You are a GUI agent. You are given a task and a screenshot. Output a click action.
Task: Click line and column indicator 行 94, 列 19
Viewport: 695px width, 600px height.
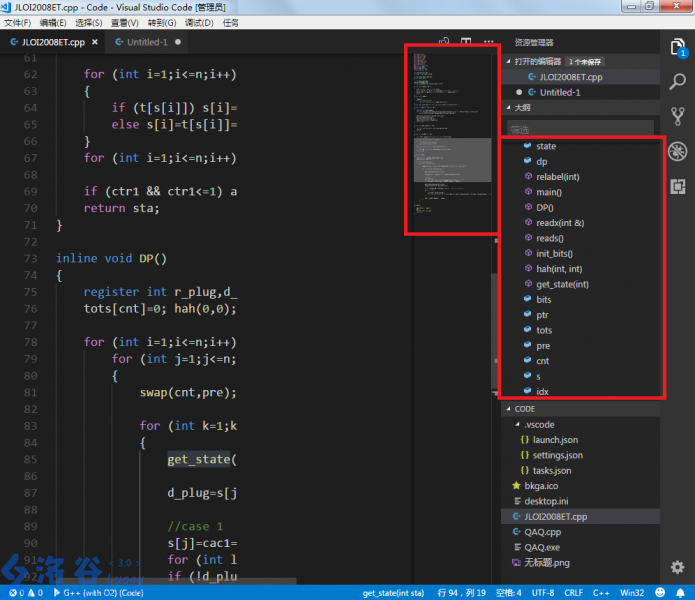(461, 593)
